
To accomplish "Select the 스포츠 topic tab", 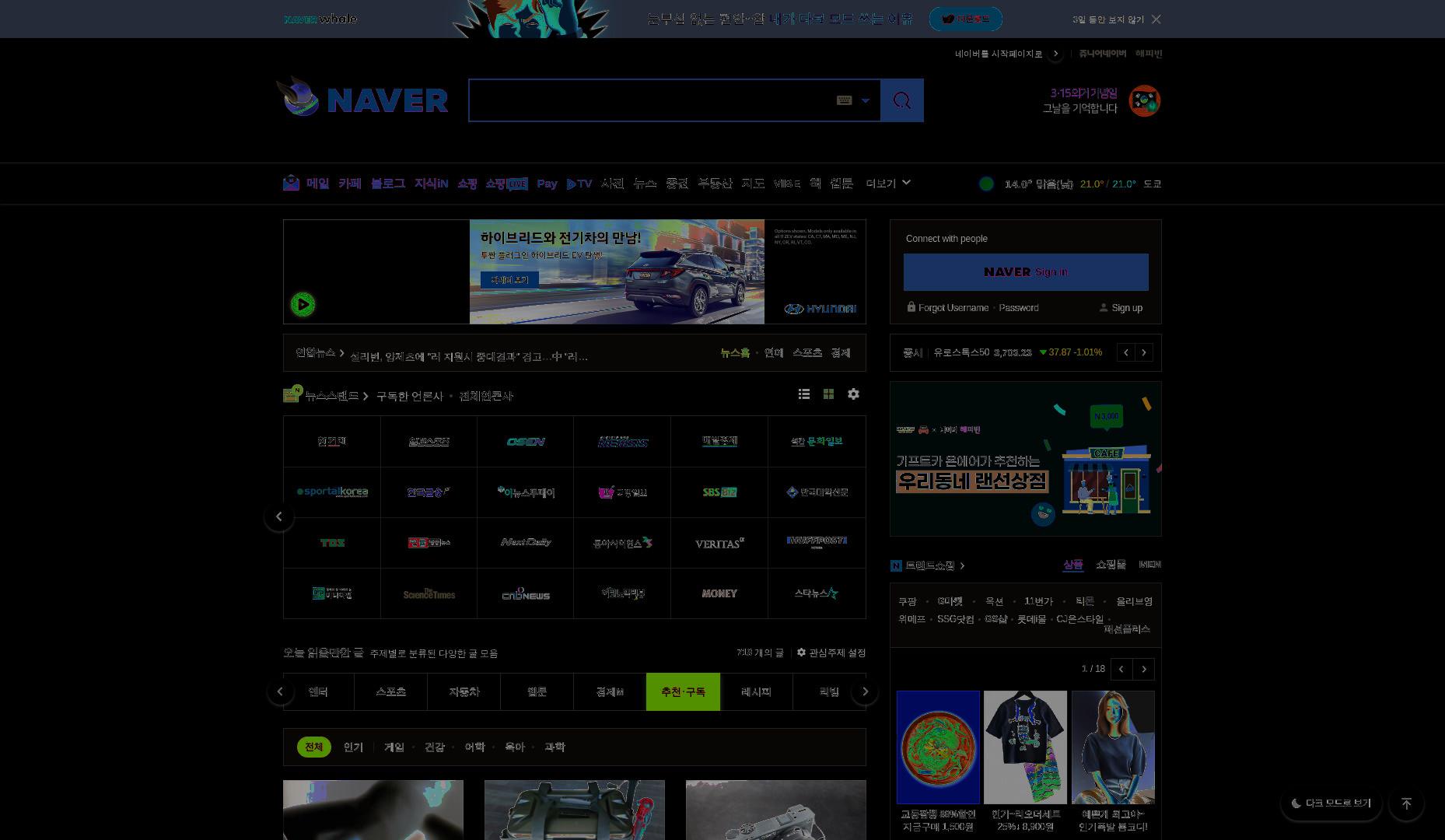I will (x=390, y=691).
